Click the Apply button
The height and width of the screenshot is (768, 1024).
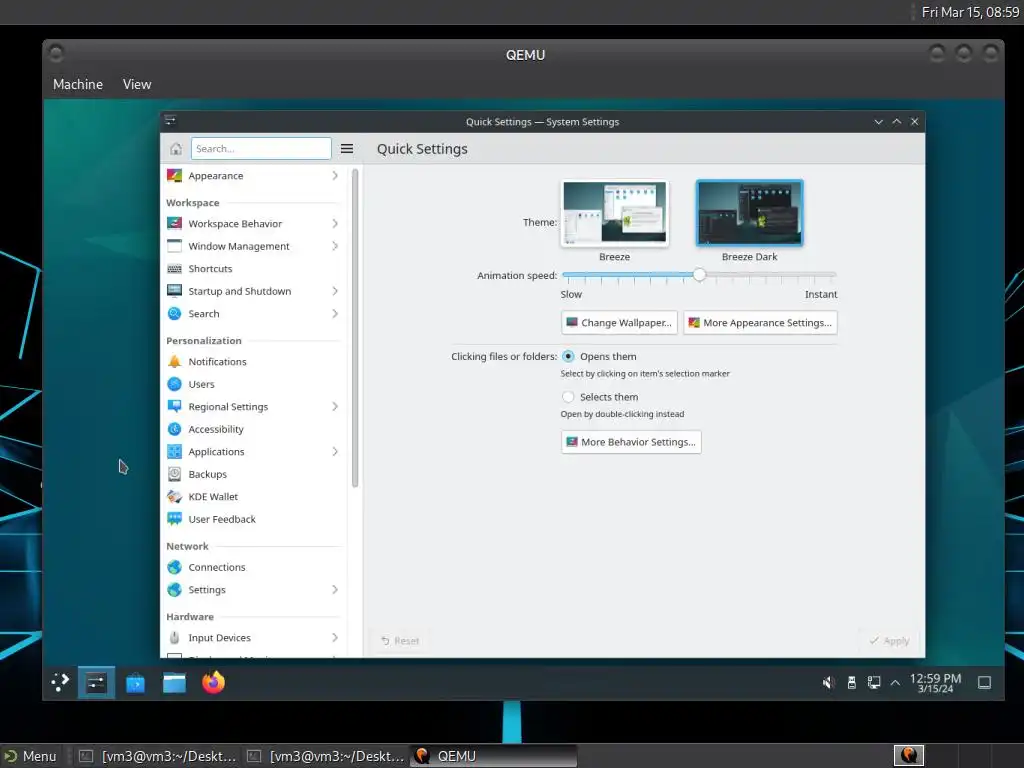point(889,641)
